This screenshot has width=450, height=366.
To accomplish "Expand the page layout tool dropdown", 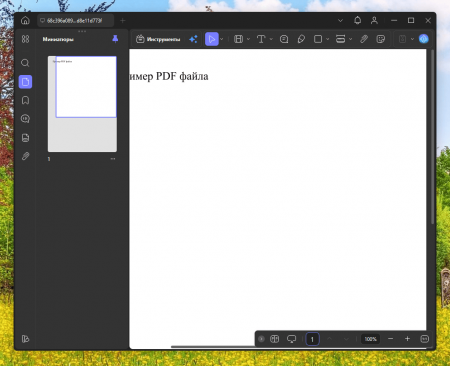I will [248, 39].
